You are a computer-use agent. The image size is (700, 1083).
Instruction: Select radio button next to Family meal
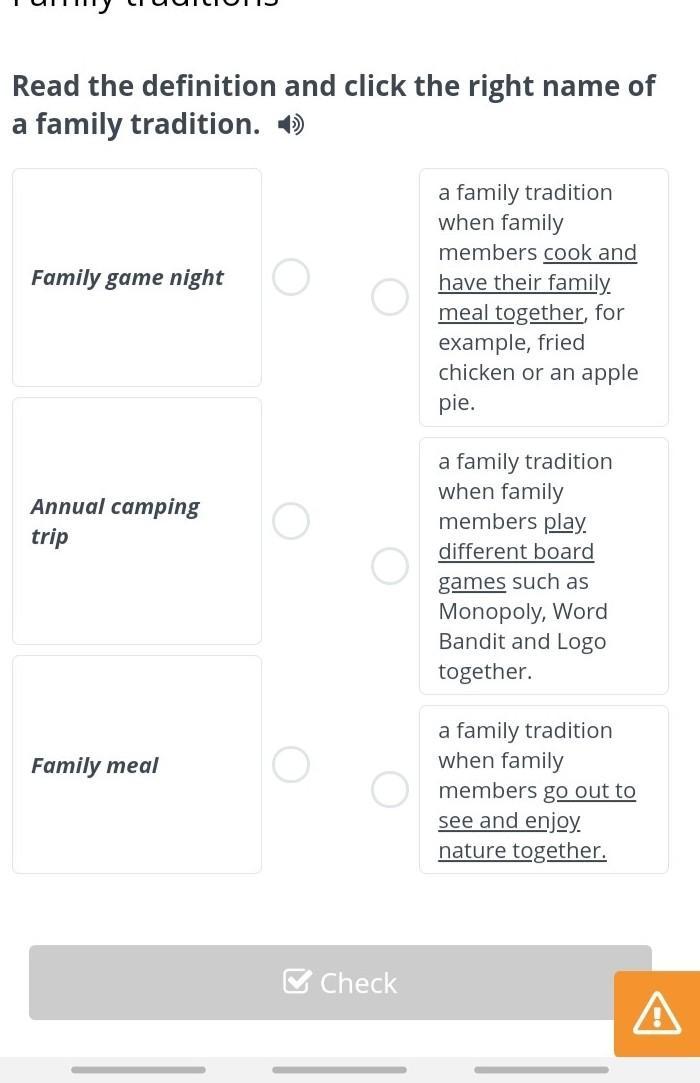point(291,764)
